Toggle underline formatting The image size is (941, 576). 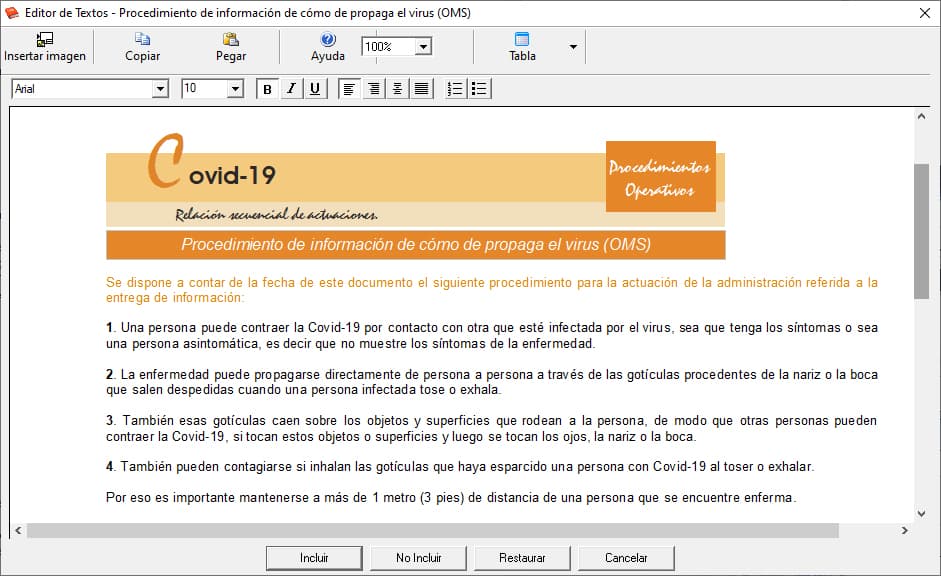[315, 89]
